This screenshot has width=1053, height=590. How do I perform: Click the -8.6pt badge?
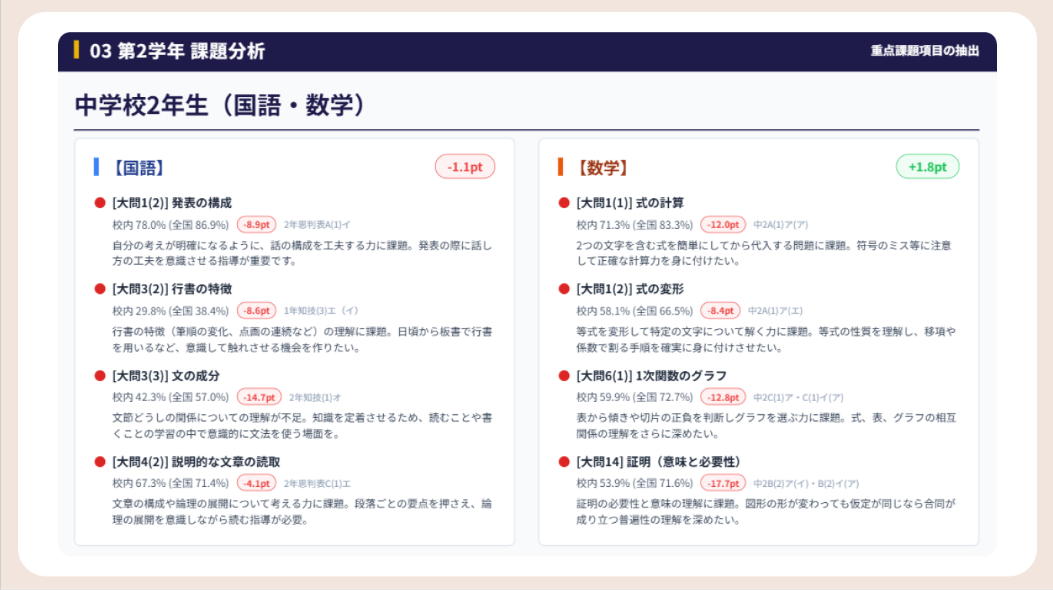(257, 311)
